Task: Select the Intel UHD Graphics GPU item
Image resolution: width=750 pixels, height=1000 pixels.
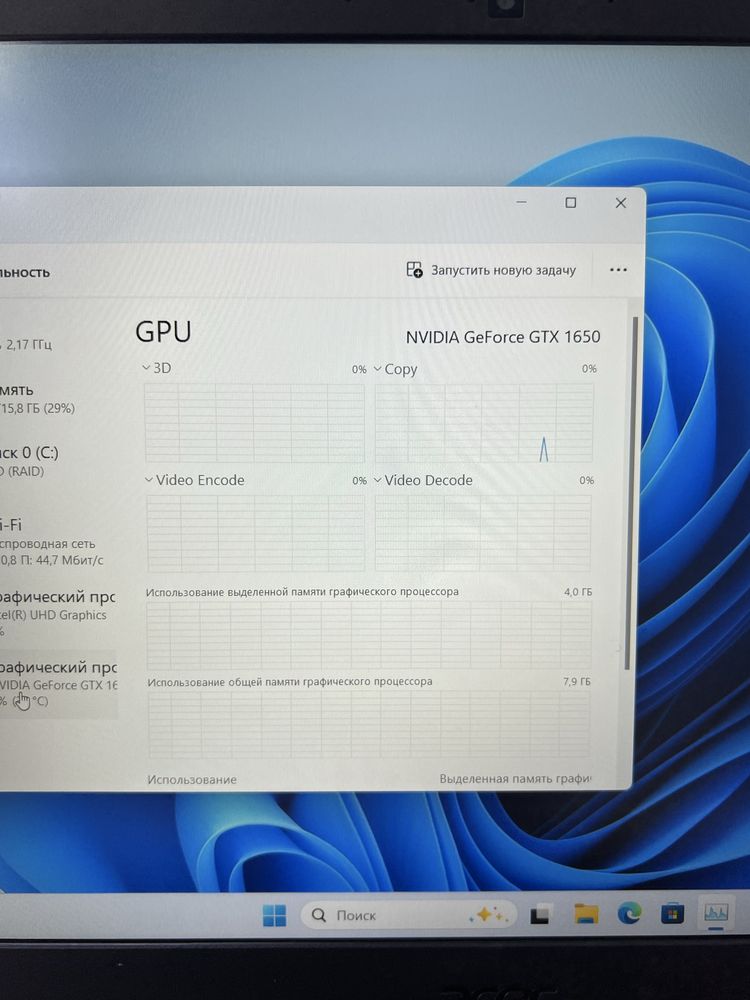Action: pos(59,612)
